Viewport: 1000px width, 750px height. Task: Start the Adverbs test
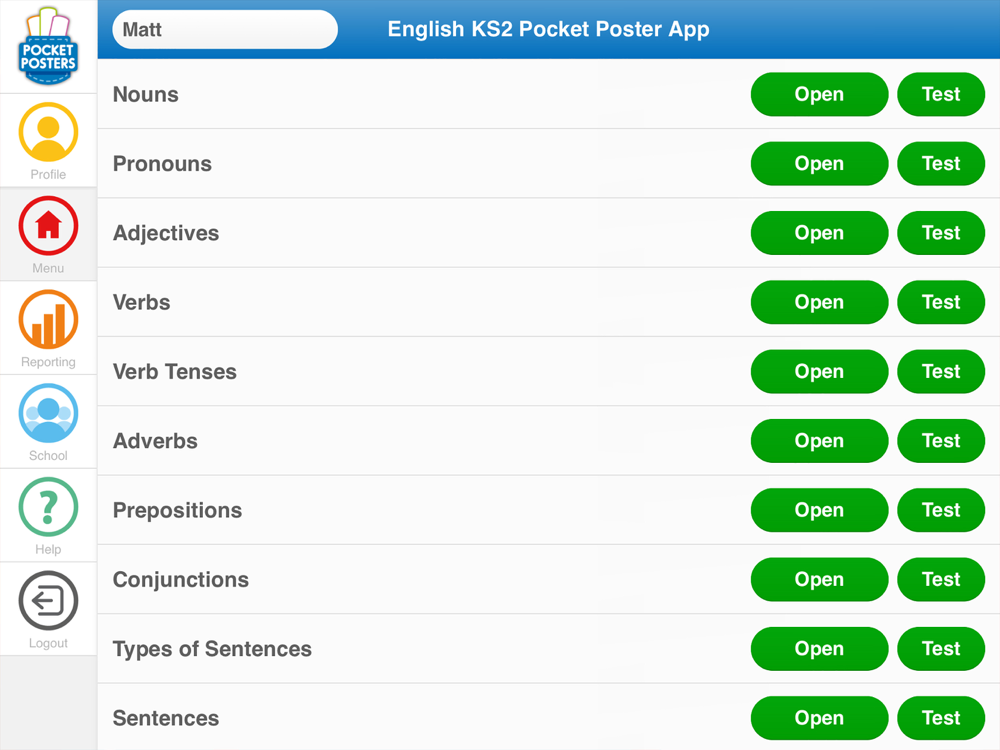[x=941, y=441]
